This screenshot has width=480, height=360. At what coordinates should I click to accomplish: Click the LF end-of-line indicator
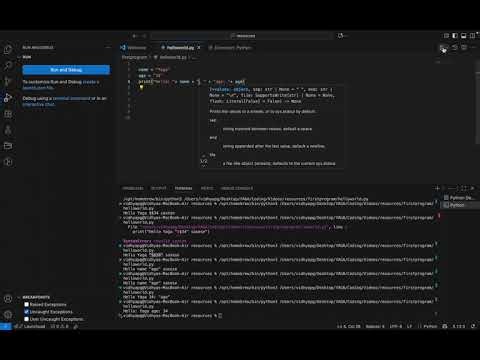click(410, 326)
